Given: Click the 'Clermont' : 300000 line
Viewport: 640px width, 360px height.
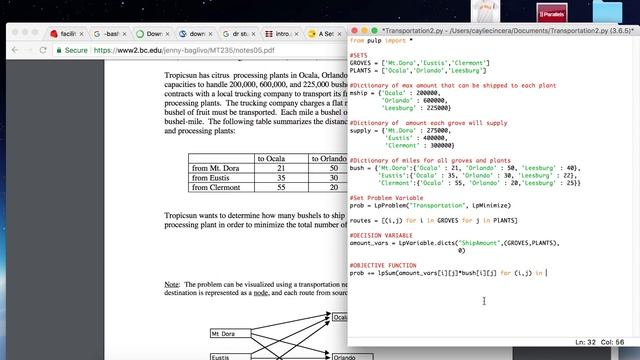Looking at the screenshot, I should pos(419,145).
